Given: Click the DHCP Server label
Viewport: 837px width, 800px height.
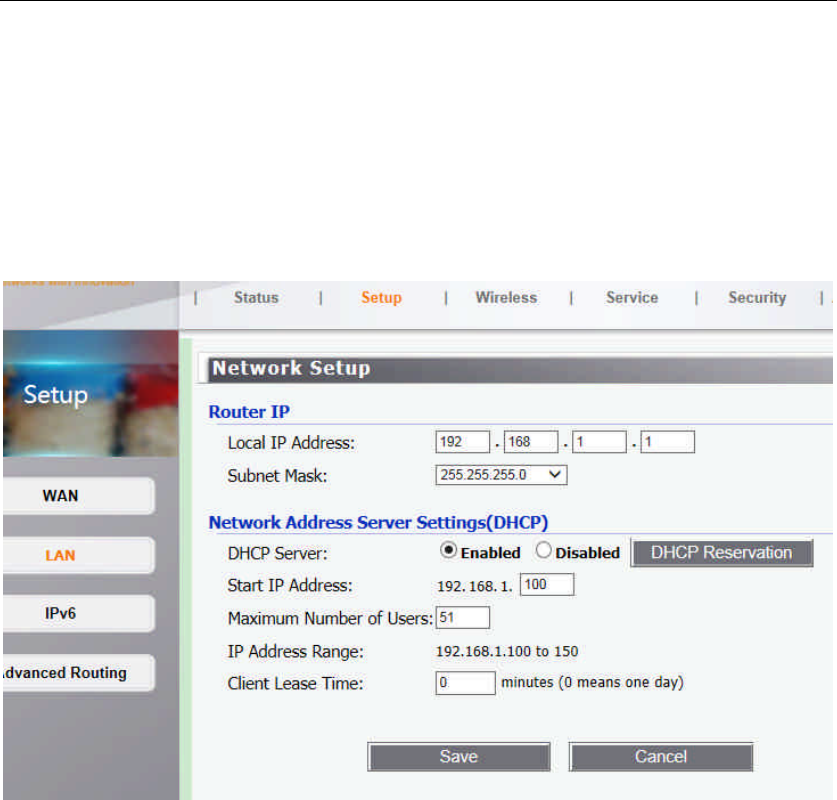Looking at the screenshot, I should (277, 553).
